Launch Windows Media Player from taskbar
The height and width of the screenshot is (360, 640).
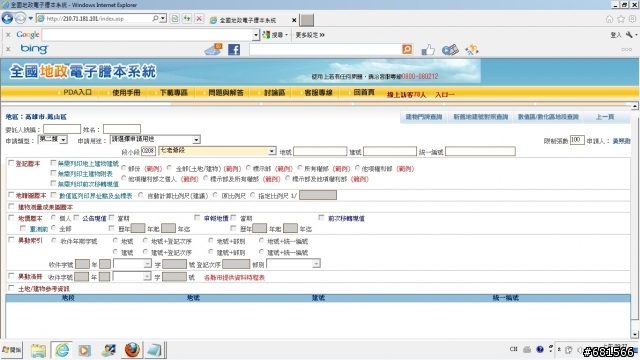pos(84,350)
